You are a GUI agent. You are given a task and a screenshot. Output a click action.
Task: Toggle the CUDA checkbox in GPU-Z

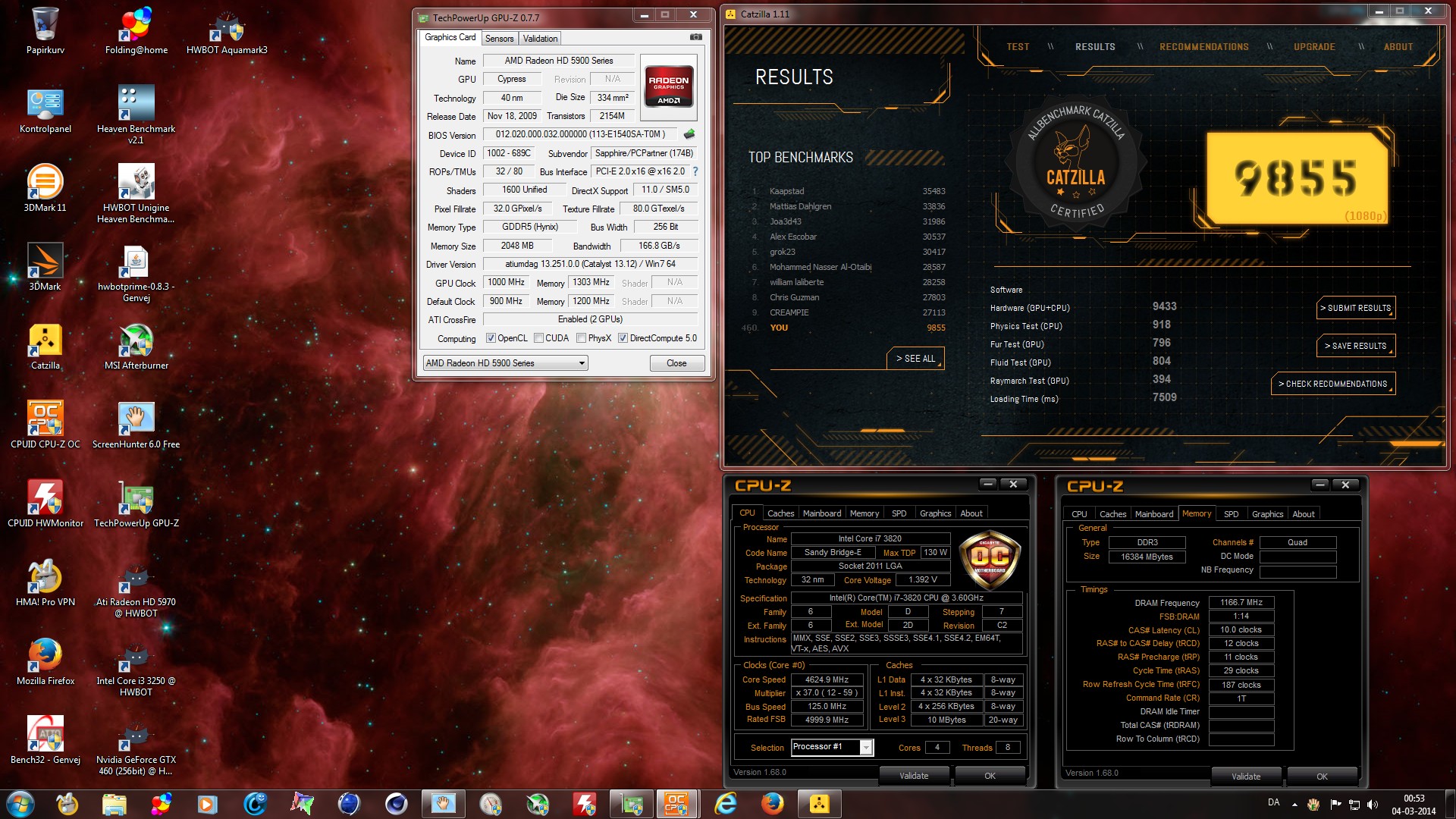(538, 338)
